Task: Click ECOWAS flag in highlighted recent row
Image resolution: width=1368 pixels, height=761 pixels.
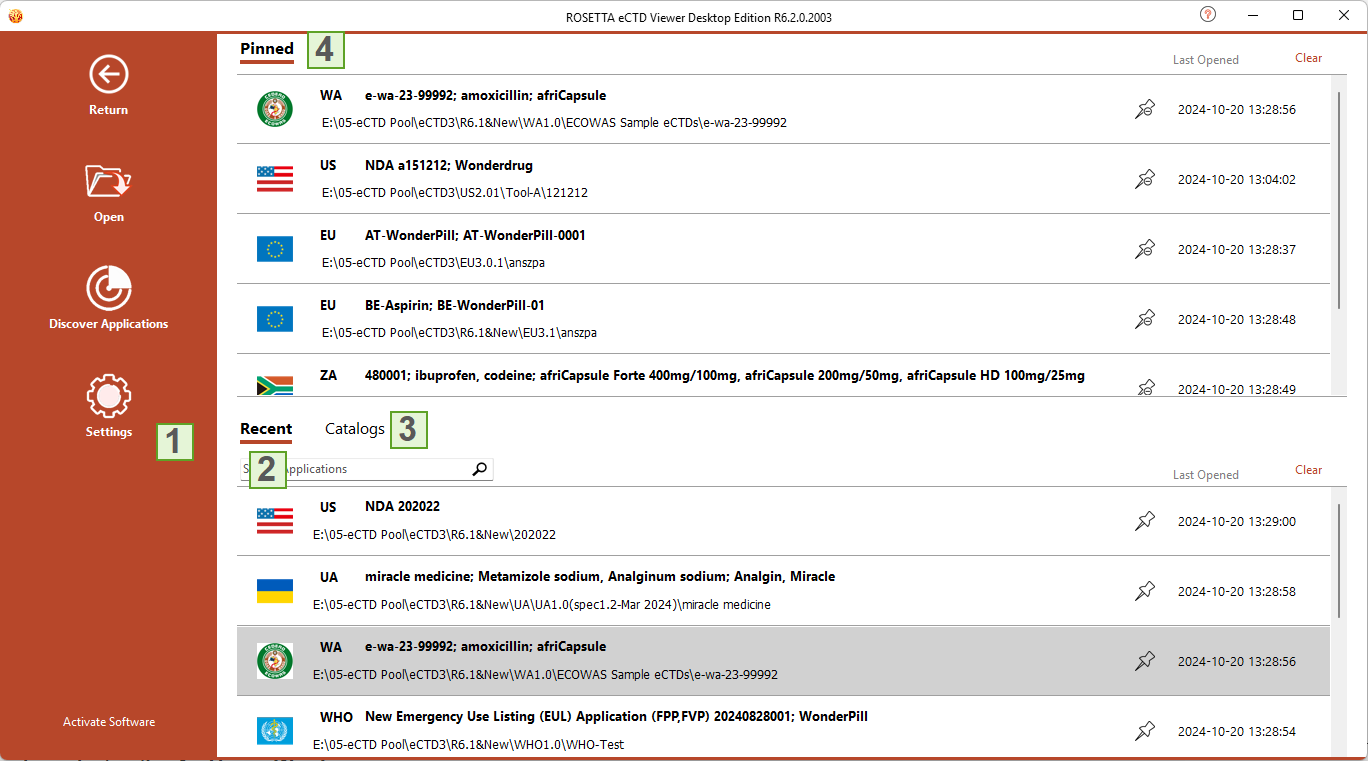Action: (x=275, y=661)
